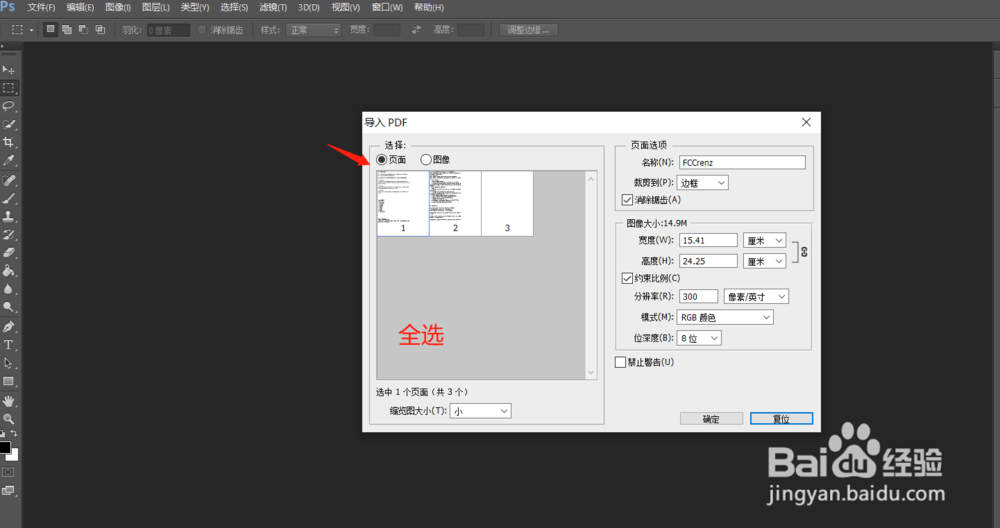This screenshot has height=528, width=1000.
Task: Open the 图像(I) menu
Action: 118,8
